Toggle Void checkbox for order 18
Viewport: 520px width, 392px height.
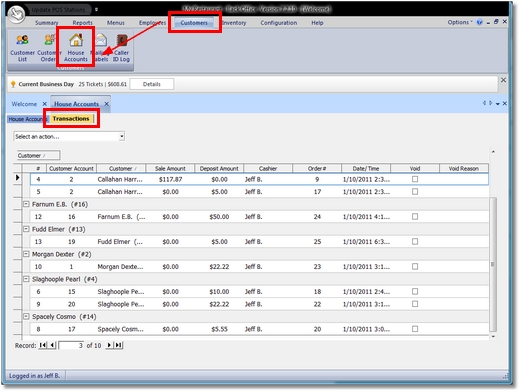point(415,291)
